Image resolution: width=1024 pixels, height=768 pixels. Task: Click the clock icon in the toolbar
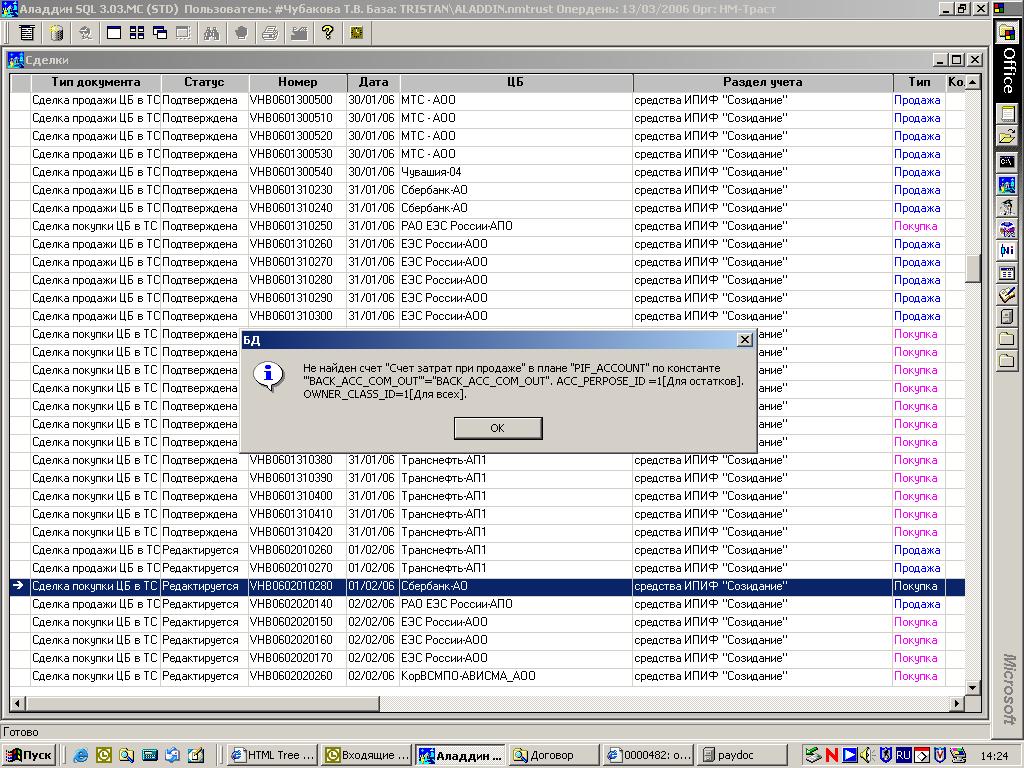pyautogui.click(x=357, y=32)
